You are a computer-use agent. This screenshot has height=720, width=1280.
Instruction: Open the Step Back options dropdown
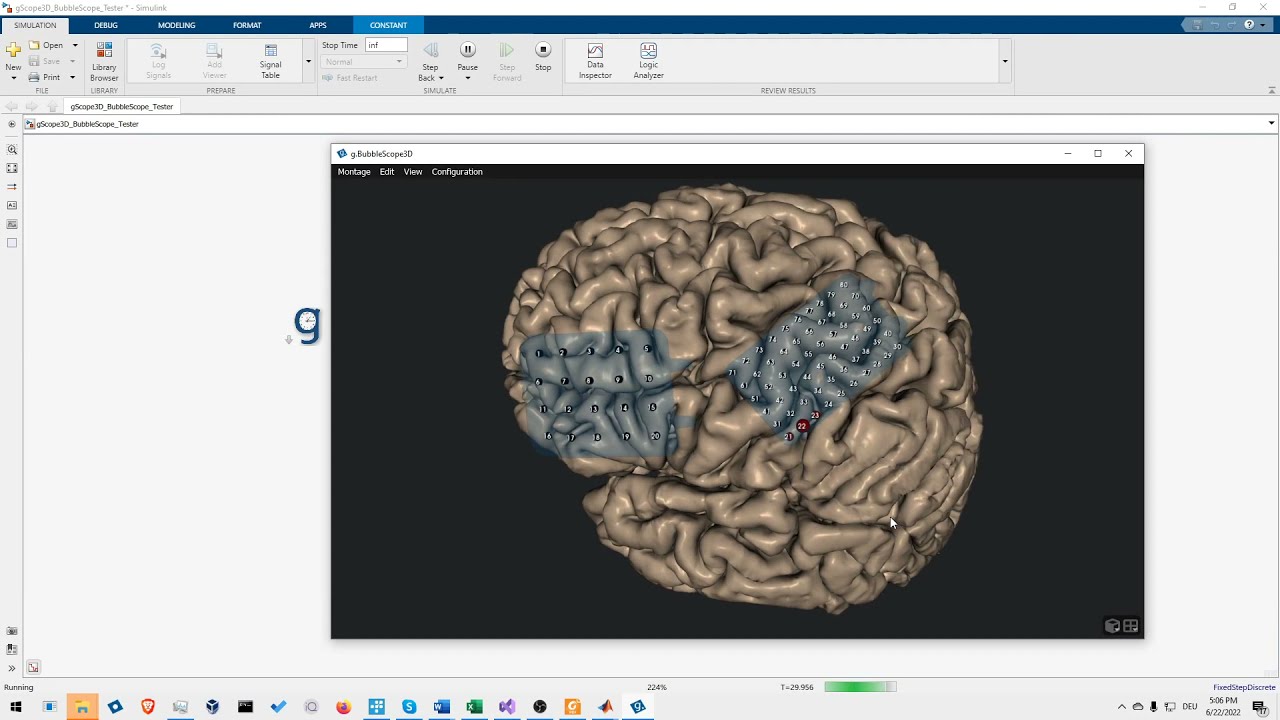click(x=441, y=78)
